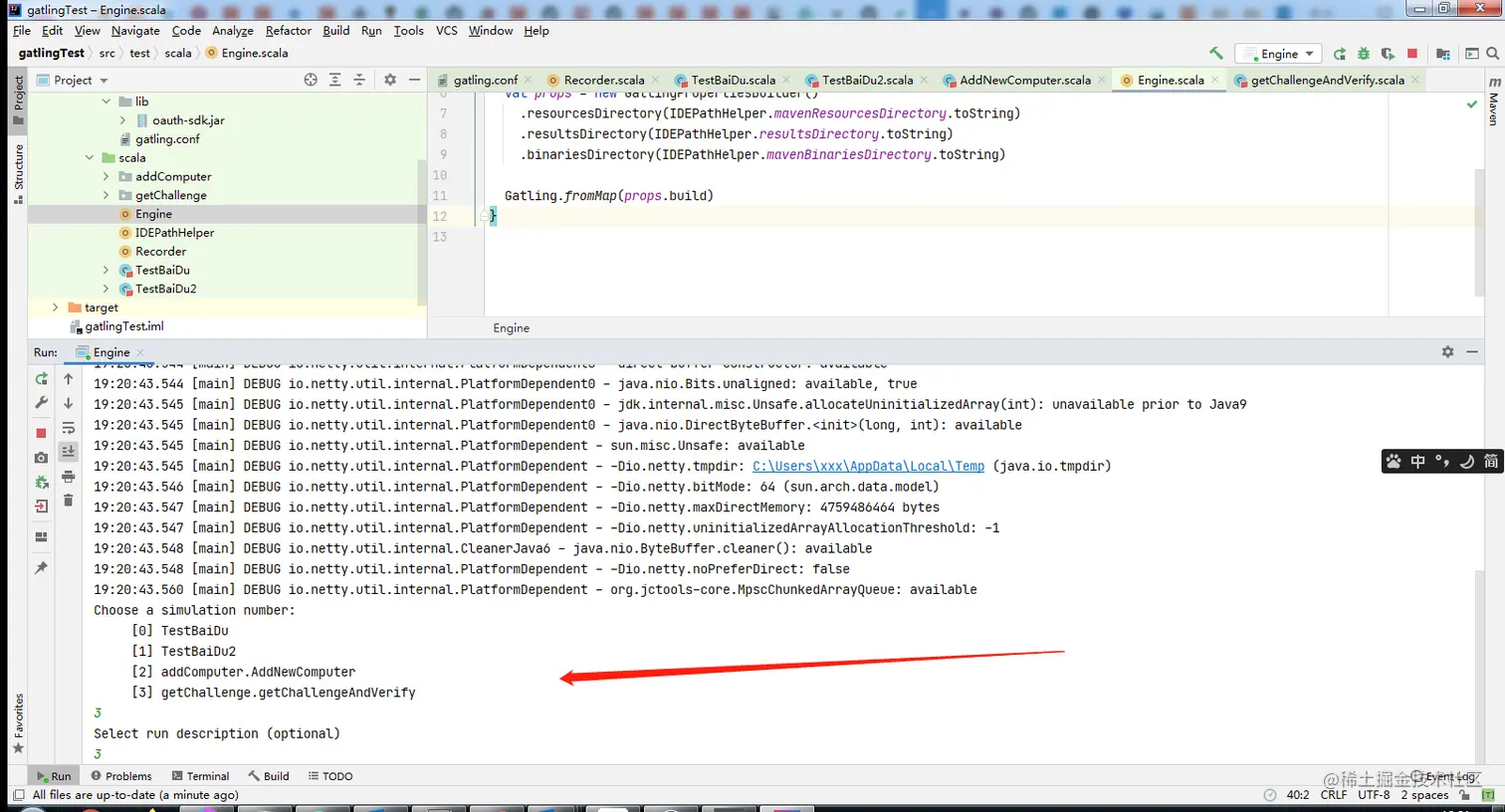This screenshot has width=1505, height=812.
Task: Print the console output
Action: click(x=68, y=477)
